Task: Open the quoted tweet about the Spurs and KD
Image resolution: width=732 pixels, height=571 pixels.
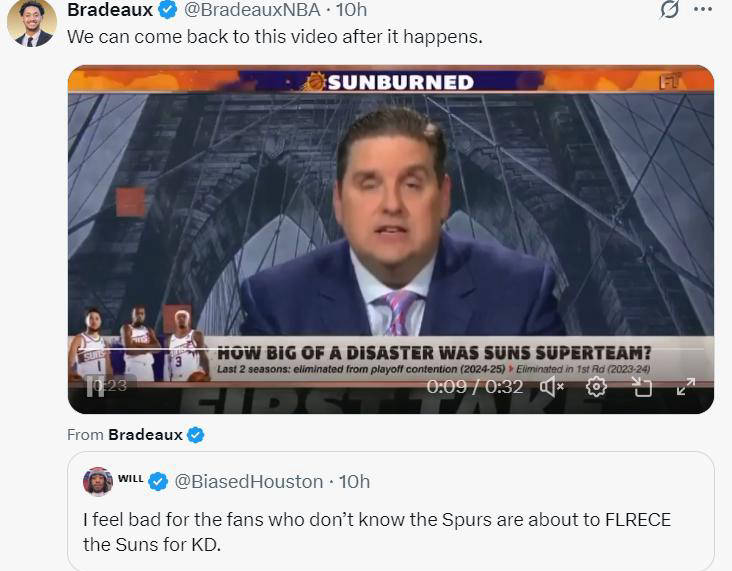Action: 391,511
